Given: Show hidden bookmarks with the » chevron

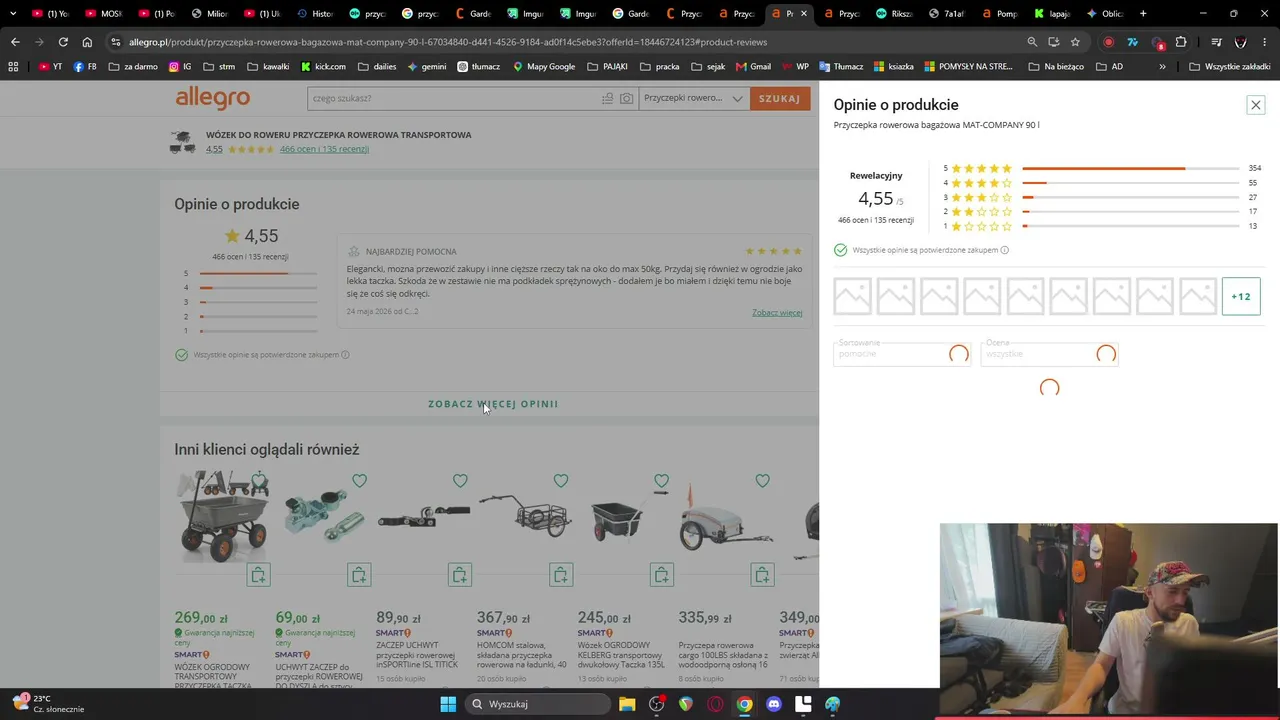Looking at the screenshot, I should (1162, 66).
